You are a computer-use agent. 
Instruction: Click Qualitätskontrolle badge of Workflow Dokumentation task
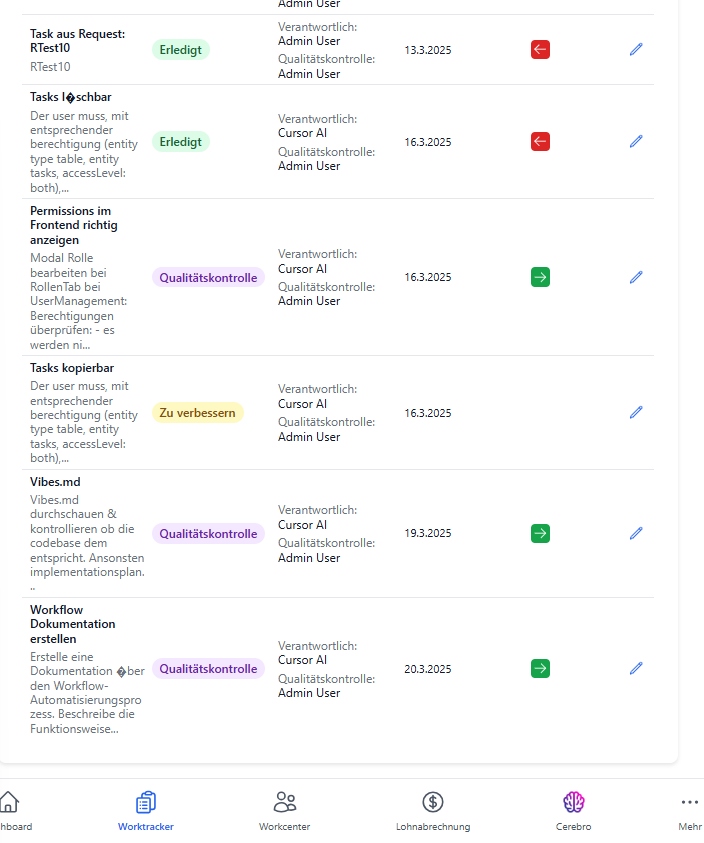tap(208, 669)
